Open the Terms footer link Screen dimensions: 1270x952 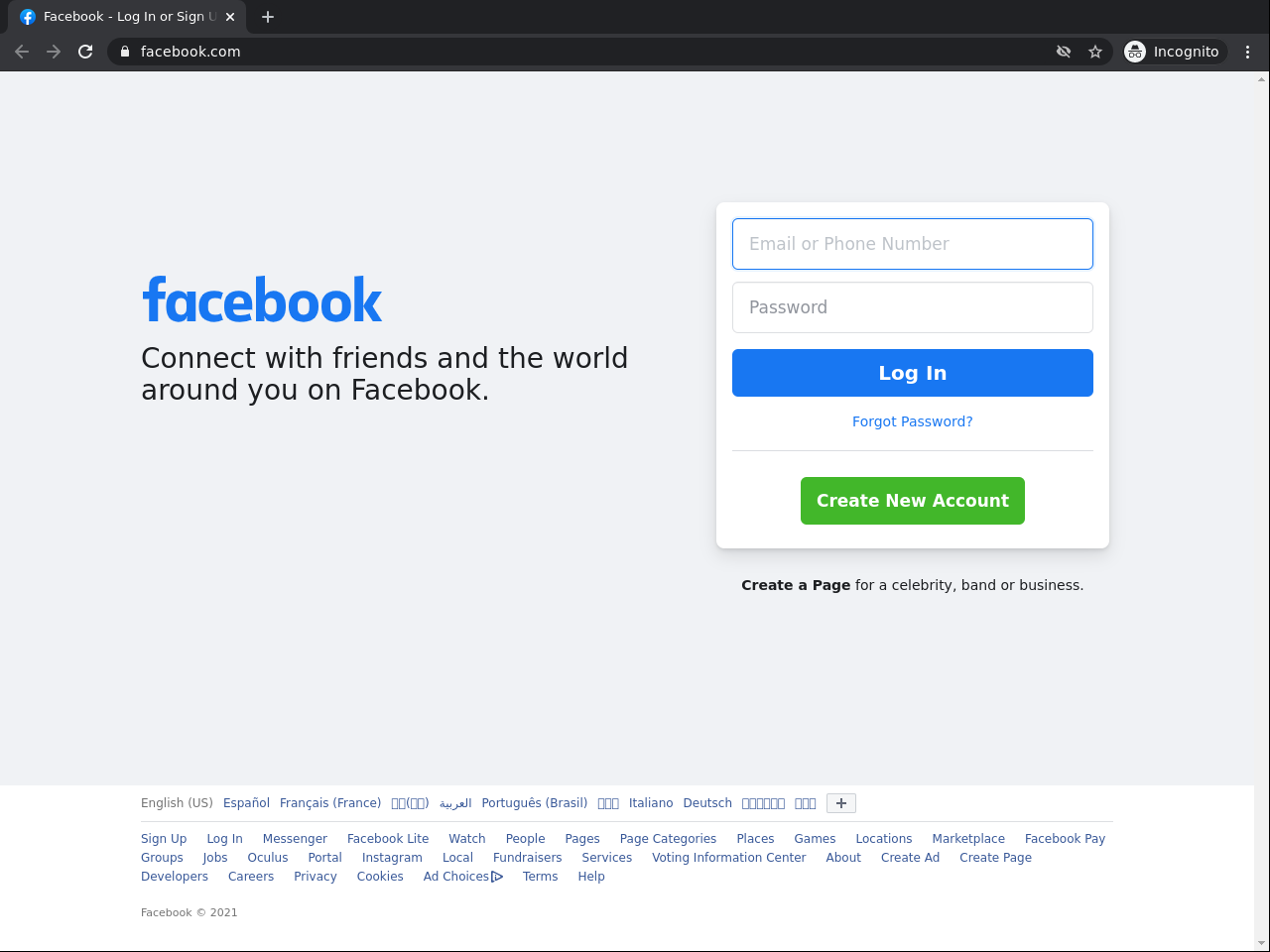tap(541, 877)
